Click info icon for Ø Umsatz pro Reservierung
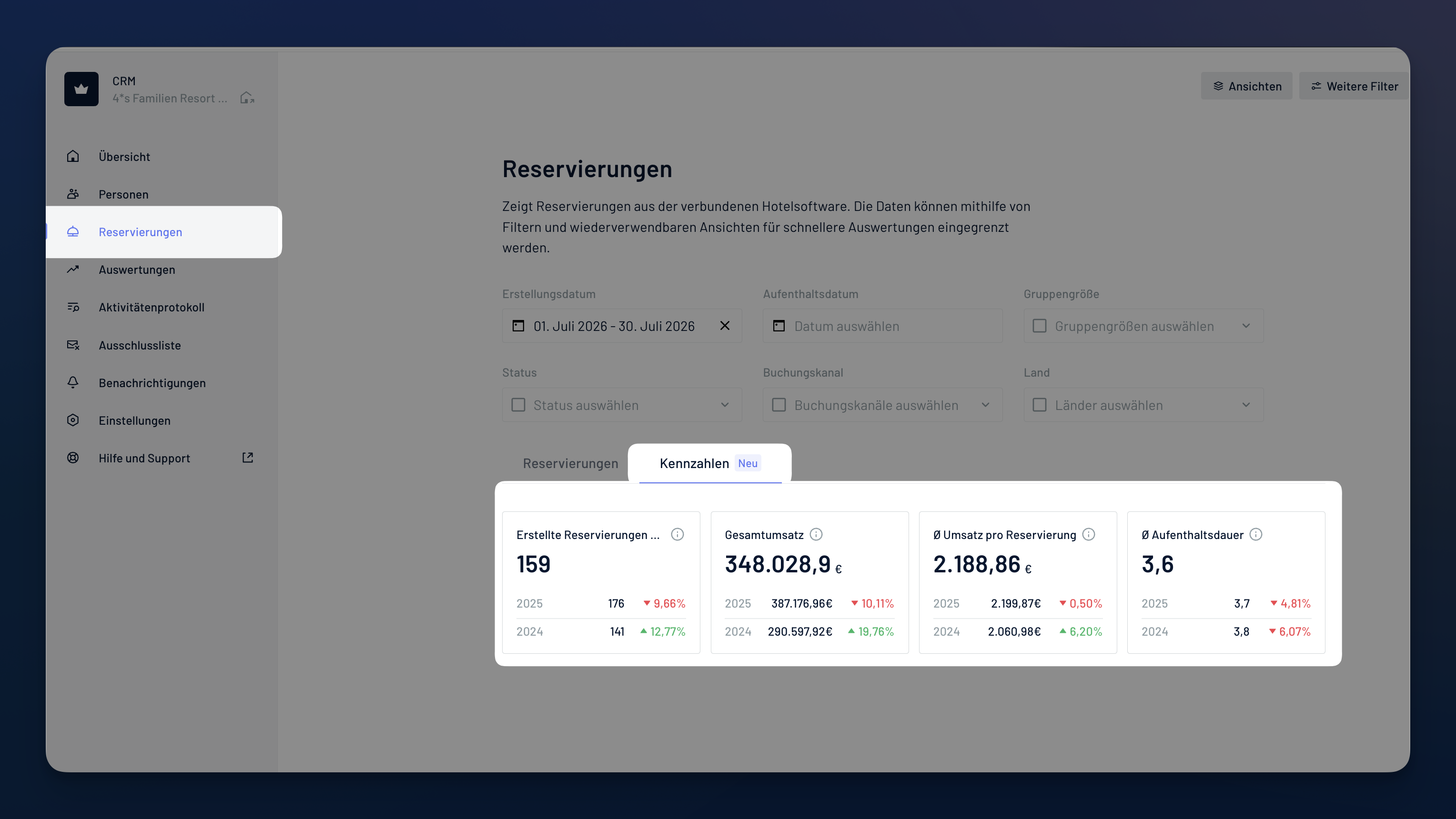 [x=1089, y=534]
